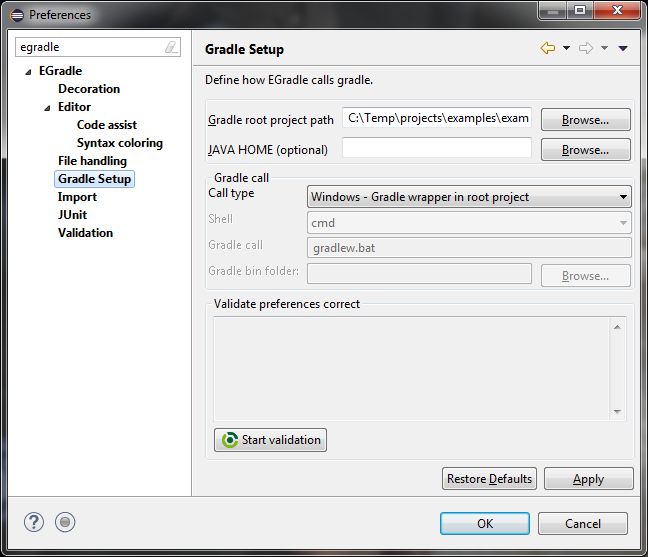
Task: Collapse the Editor tree node
Action: pyautogui.click(x=47, y=108)
